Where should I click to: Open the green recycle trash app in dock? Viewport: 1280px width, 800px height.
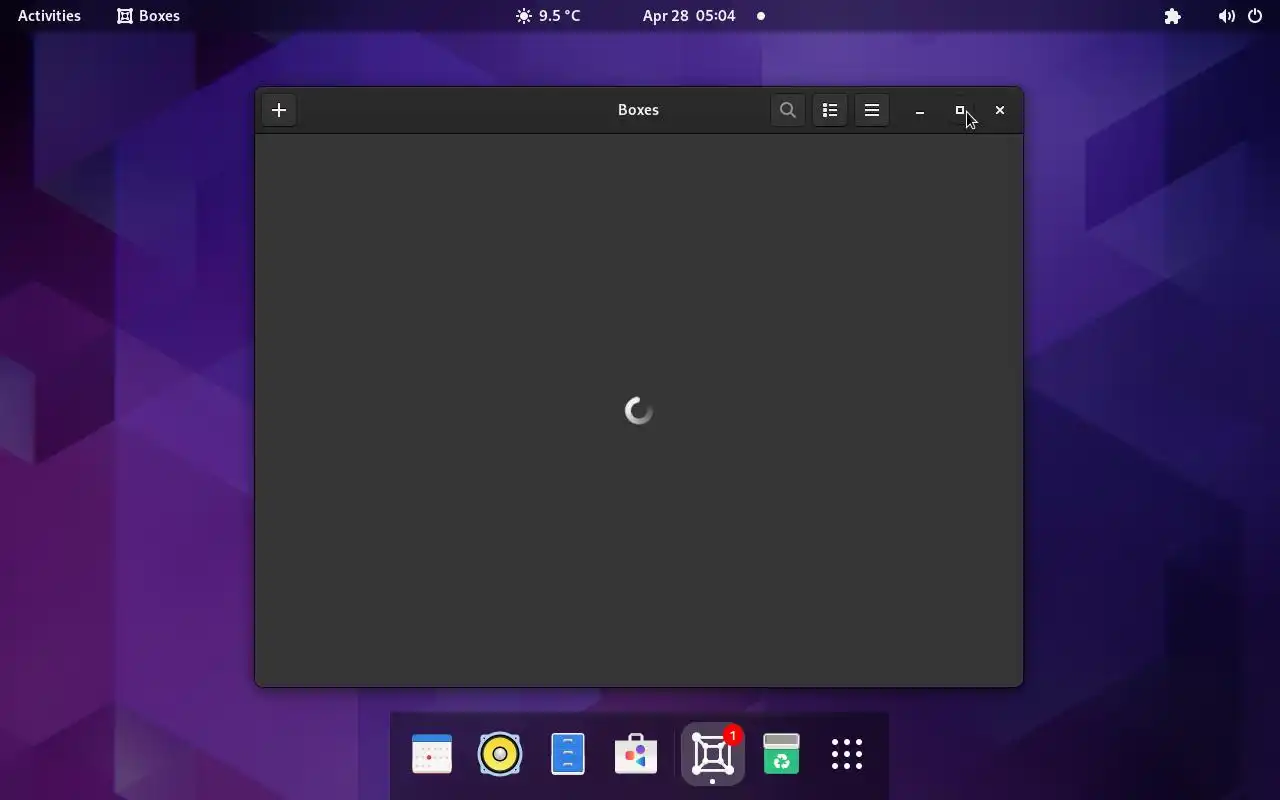(781, 754)
